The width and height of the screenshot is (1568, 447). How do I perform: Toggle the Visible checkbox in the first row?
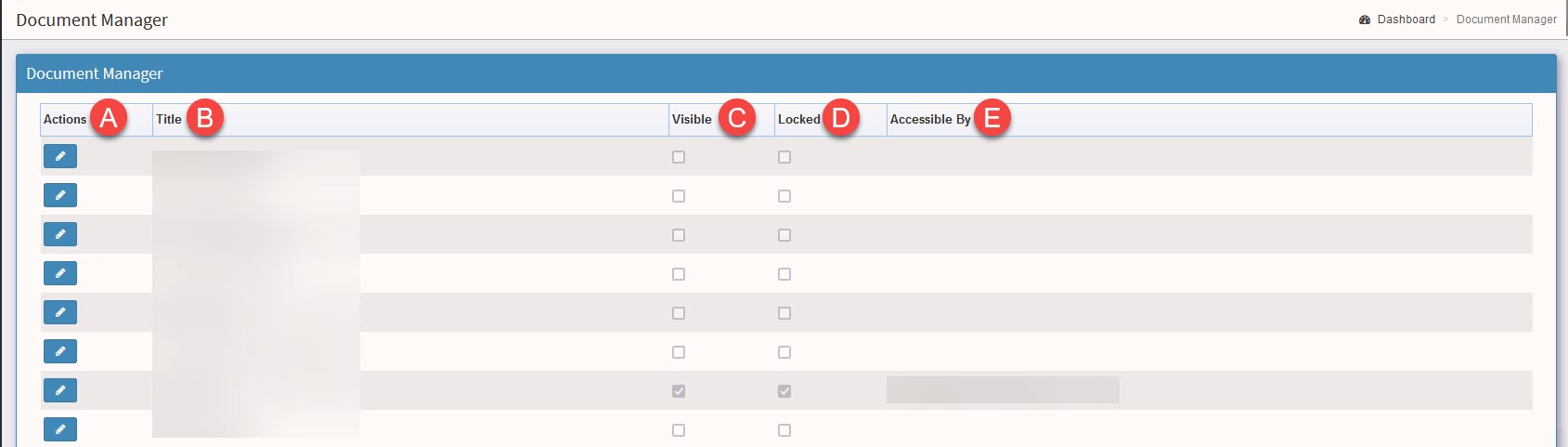[x=679, y=157]
